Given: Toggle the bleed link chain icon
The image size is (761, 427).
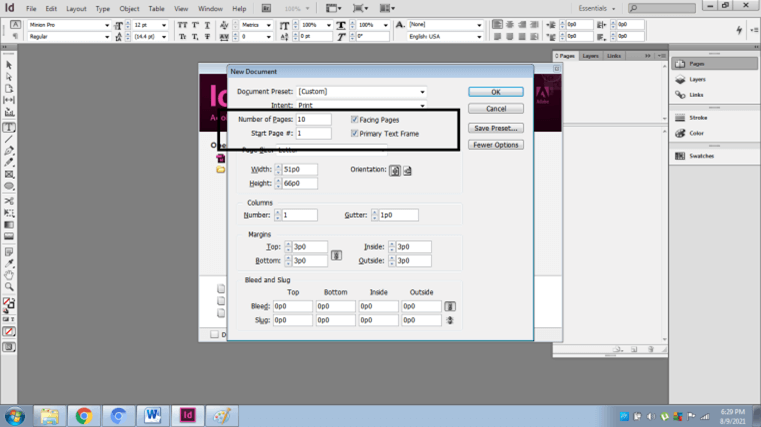Looking at the screenshot, I should point(450,306).
